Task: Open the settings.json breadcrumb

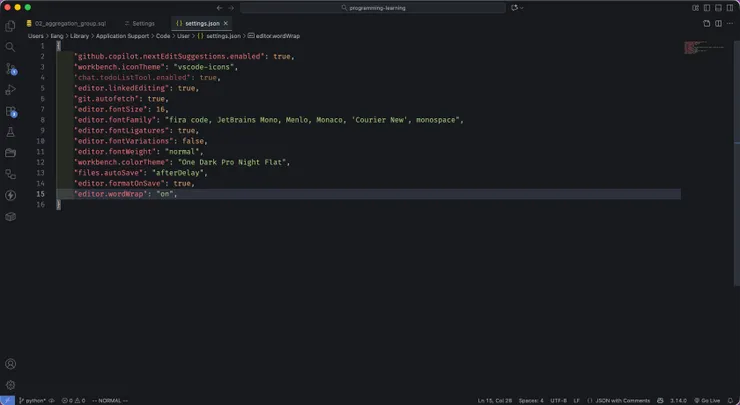Action: tap(219, 36)
